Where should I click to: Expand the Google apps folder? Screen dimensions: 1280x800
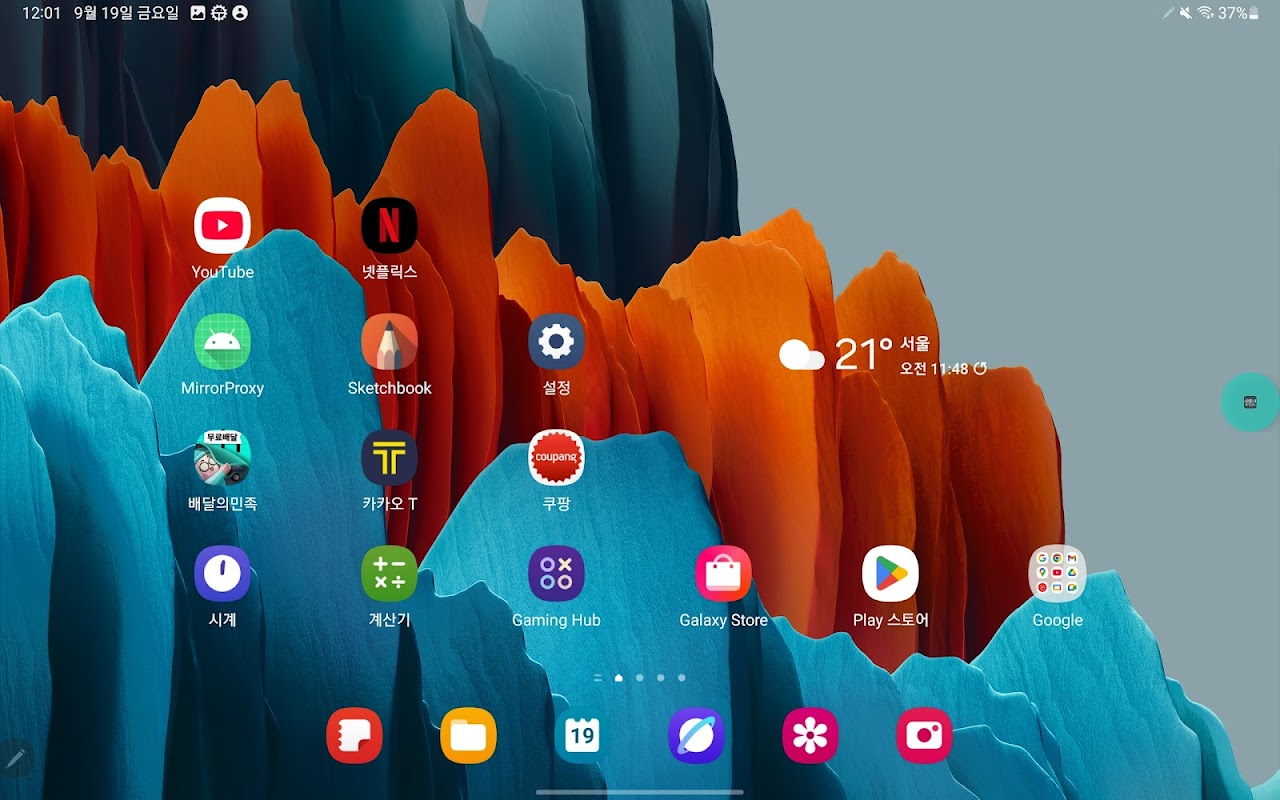(x=1057, y=574)
